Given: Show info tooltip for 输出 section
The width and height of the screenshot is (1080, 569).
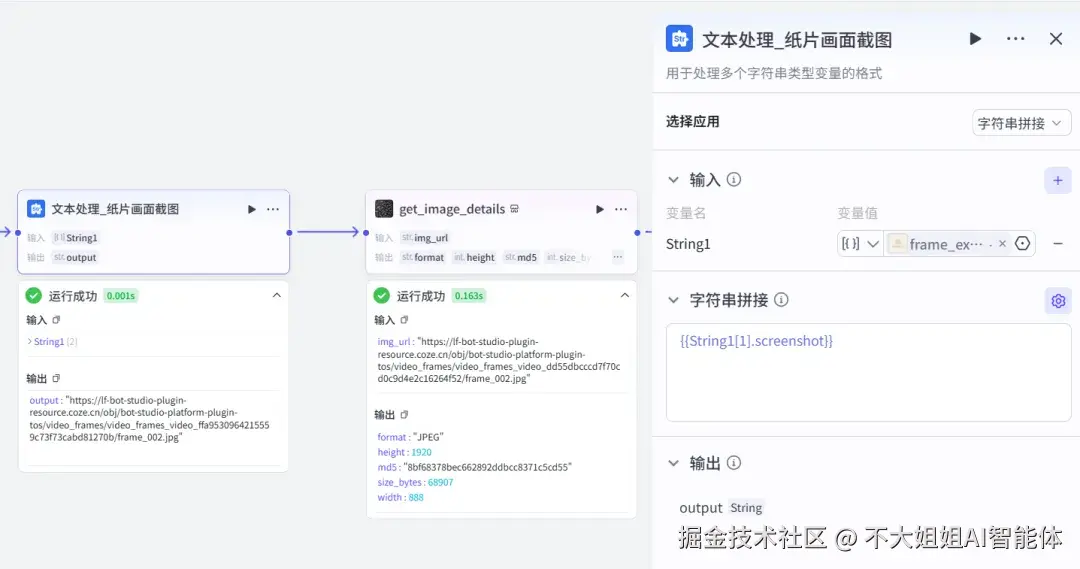Looking at the screenshot, I should point(734,463).
